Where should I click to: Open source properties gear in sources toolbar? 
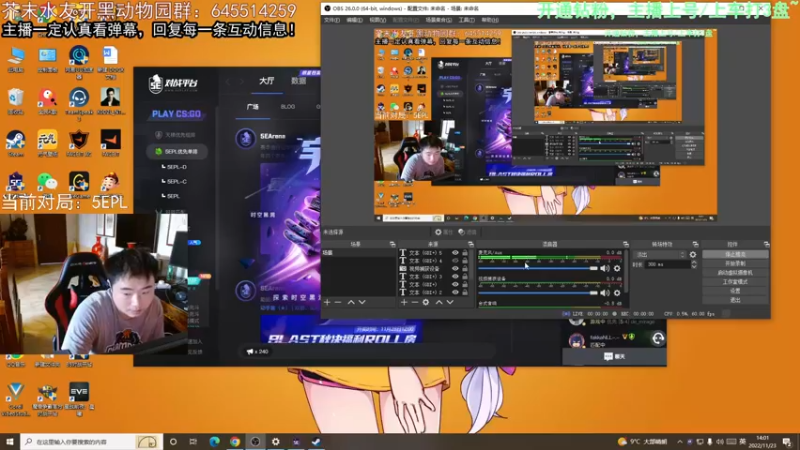(426, 303)
